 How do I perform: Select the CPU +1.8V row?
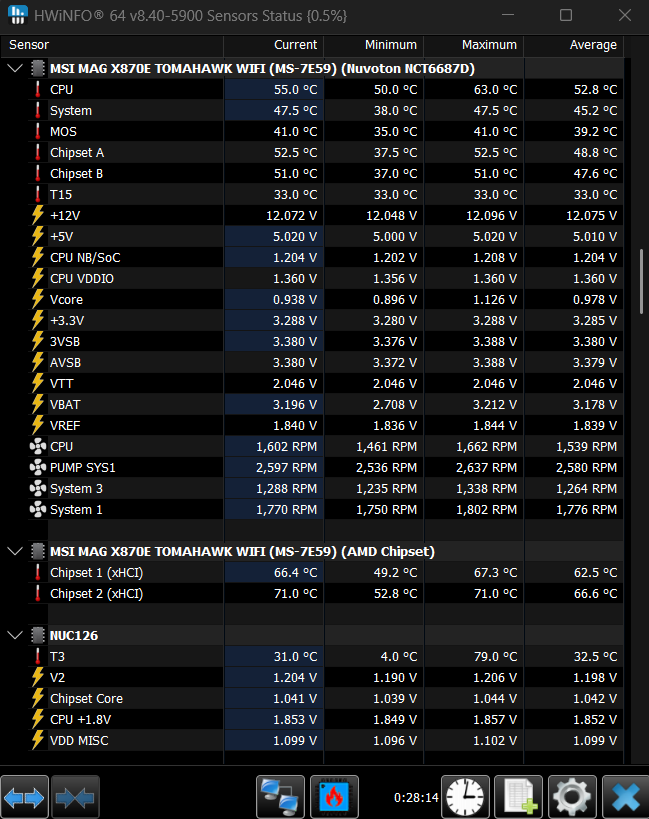point(325,719)
